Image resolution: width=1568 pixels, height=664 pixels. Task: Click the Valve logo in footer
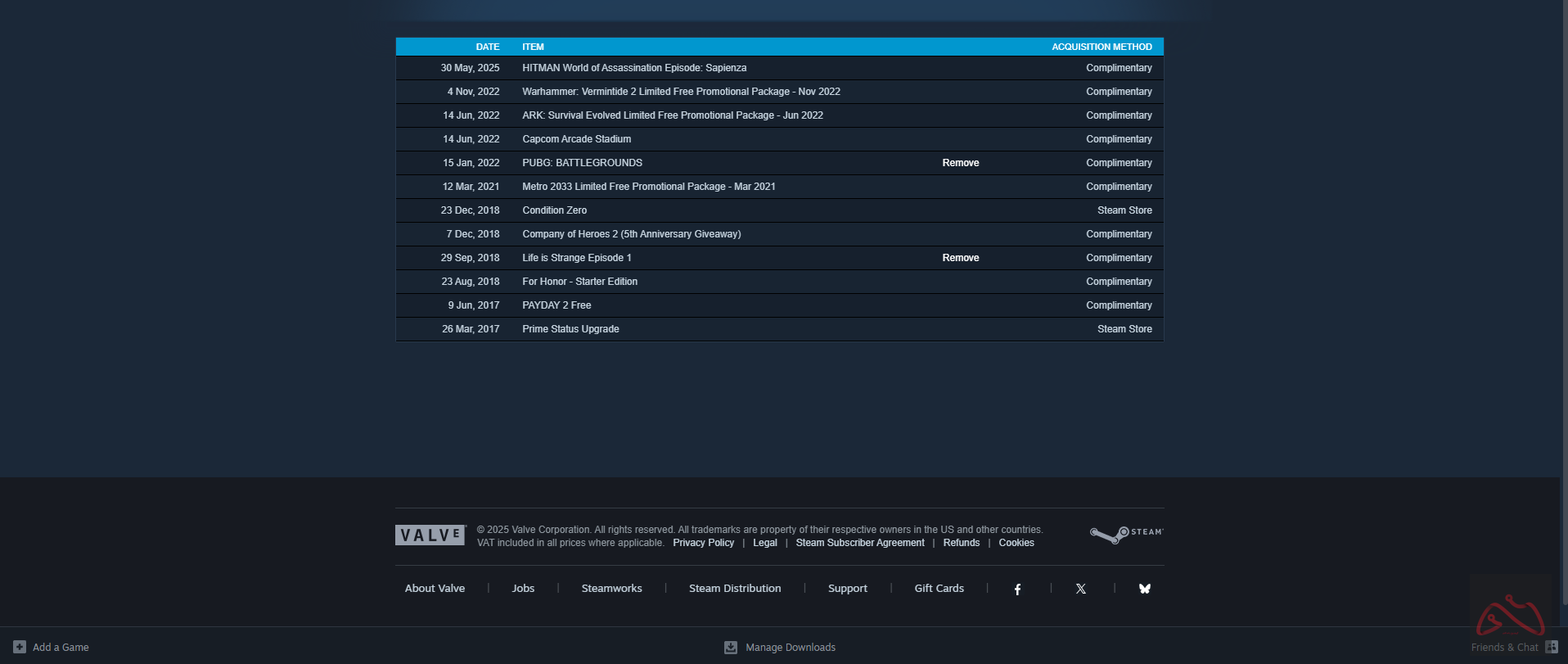(430, 535)
